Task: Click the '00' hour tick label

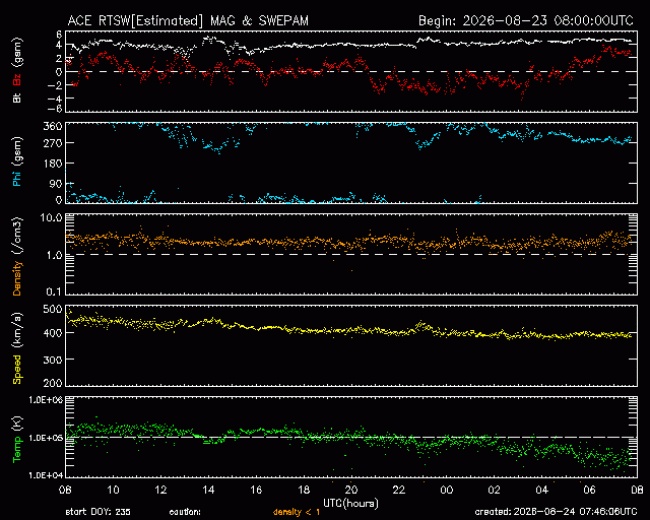Action: pyautogui.click(x=446, y=490)
